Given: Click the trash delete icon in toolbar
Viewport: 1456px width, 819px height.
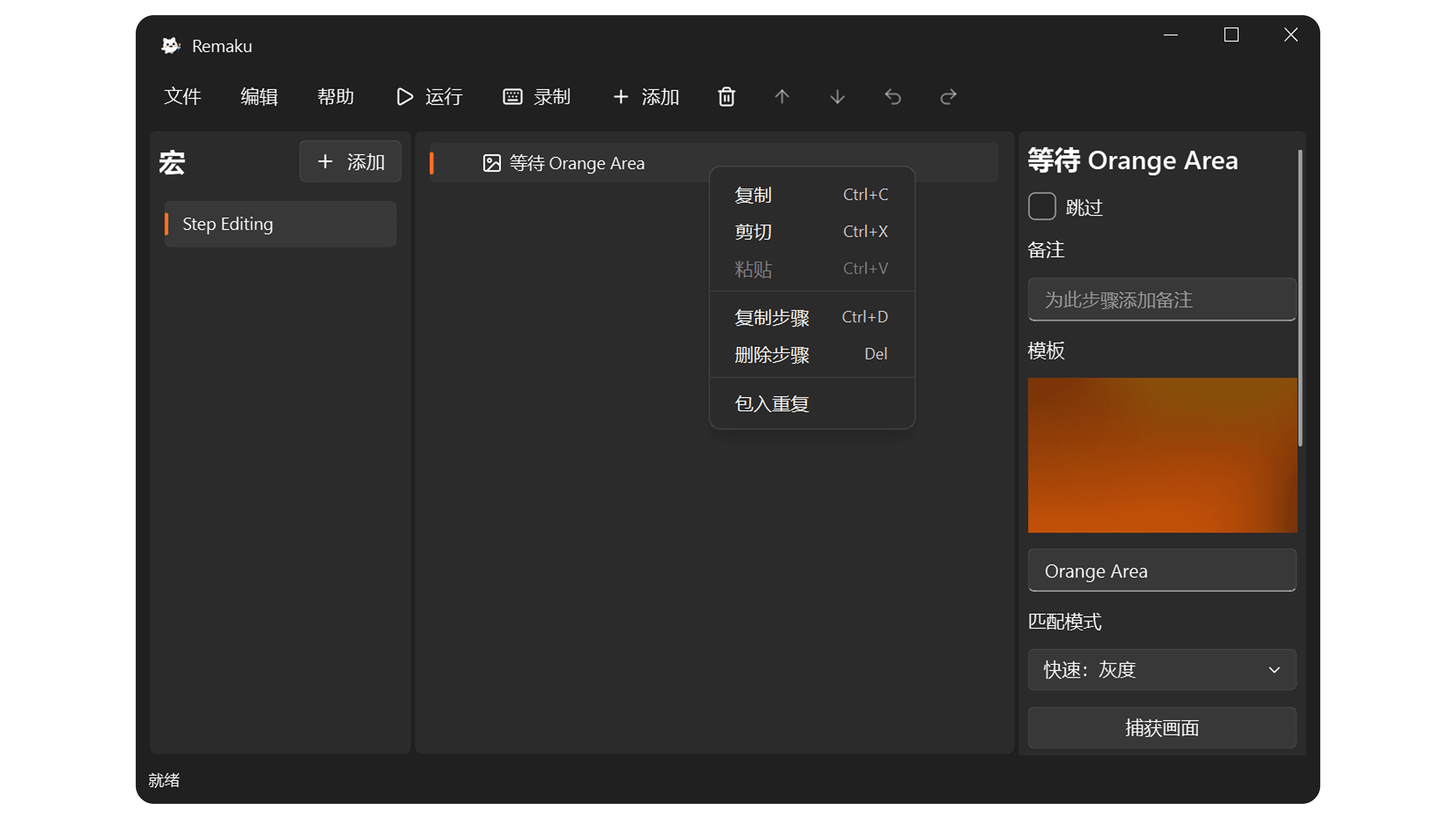Looking at the screenshot, I should 726,97.
